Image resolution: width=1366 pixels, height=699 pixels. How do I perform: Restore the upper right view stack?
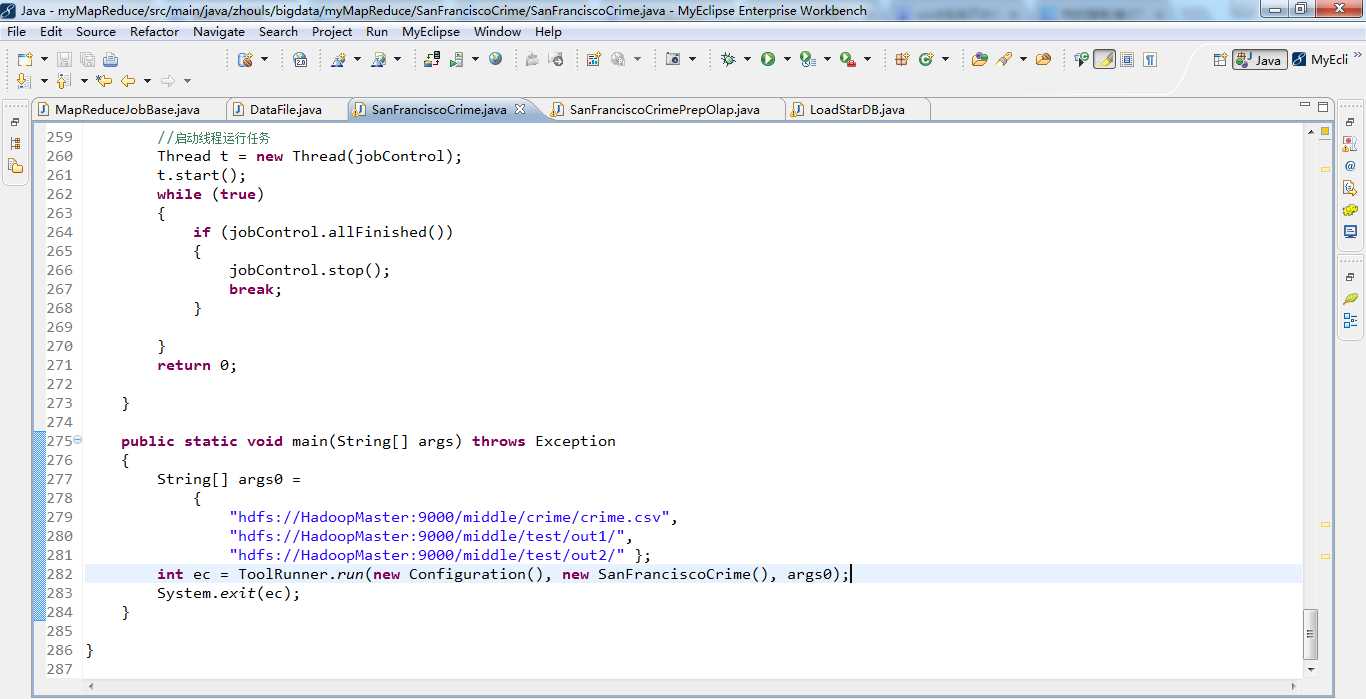coord(1350,120)
